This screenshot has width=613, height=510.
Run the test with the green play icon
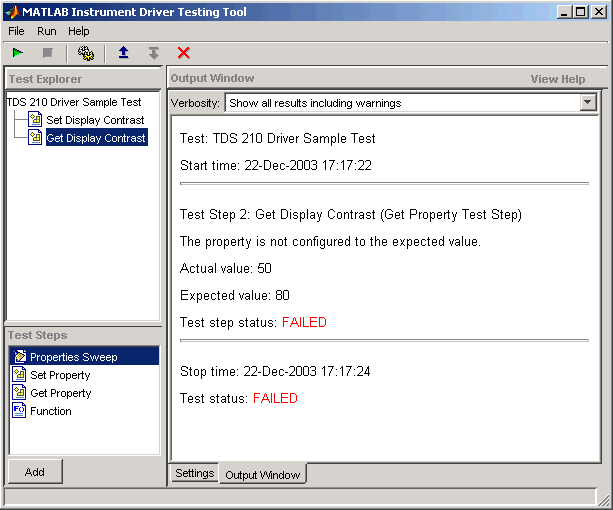pos(18,53)
